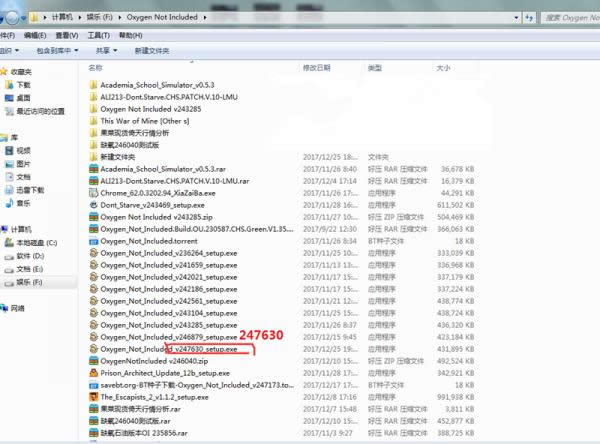
Task: Click the Dont_Starve_v243469_setup.exe icon
Action: click(93, 205)
